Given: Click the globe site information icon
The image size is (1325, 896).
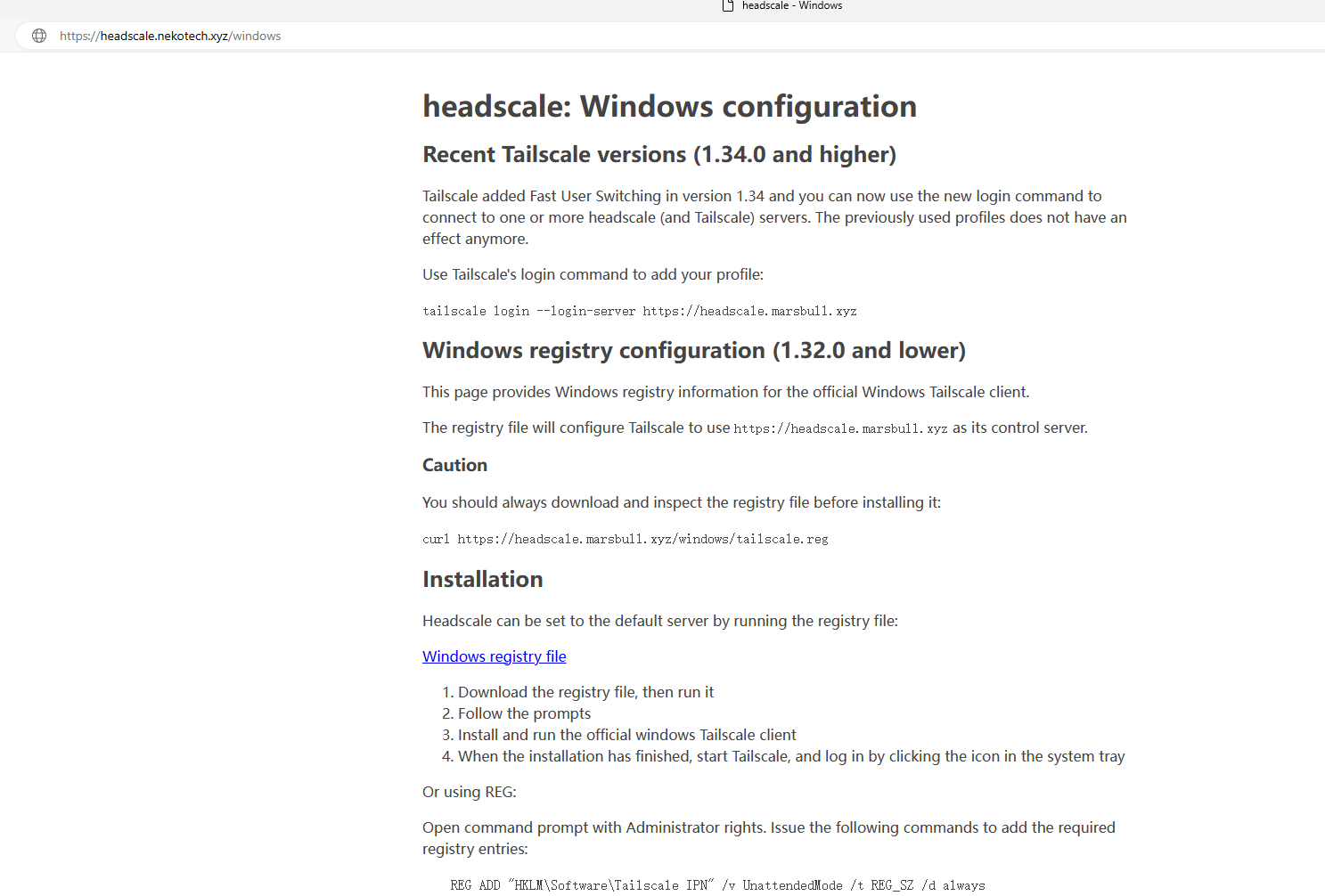Looking at the screenshot, I should pos(39,36).
